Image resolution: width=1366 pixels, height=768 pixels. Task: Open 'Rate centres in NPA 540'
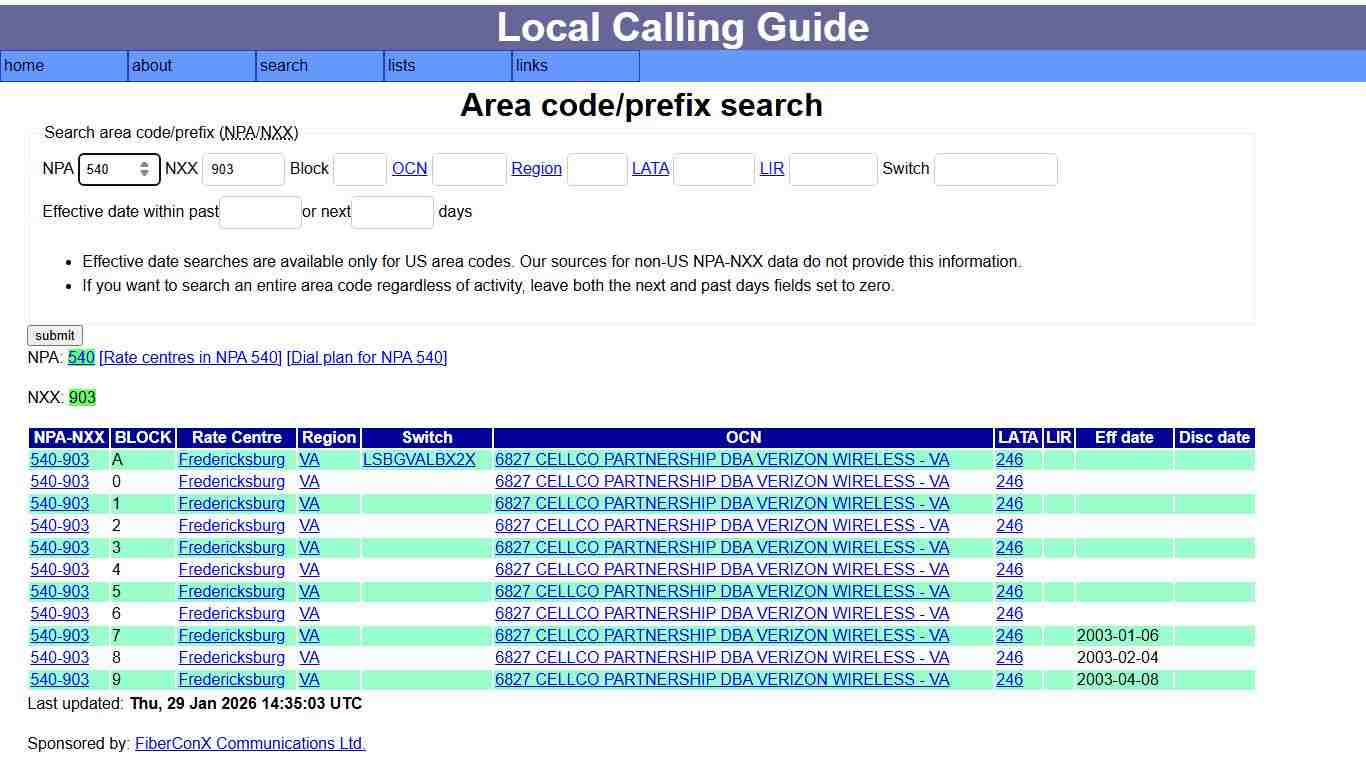coord(191,357)
